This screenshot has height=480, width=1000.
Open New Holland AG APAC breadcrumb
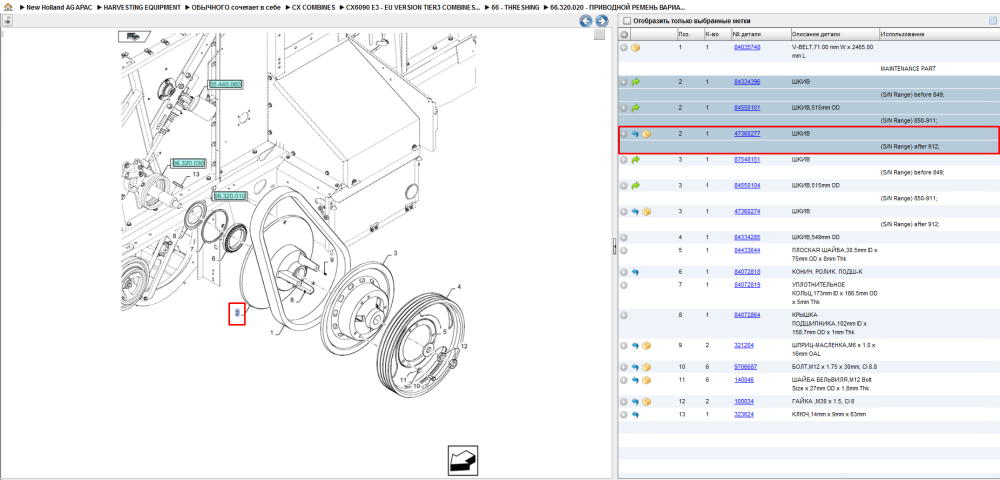coord(59,7)
